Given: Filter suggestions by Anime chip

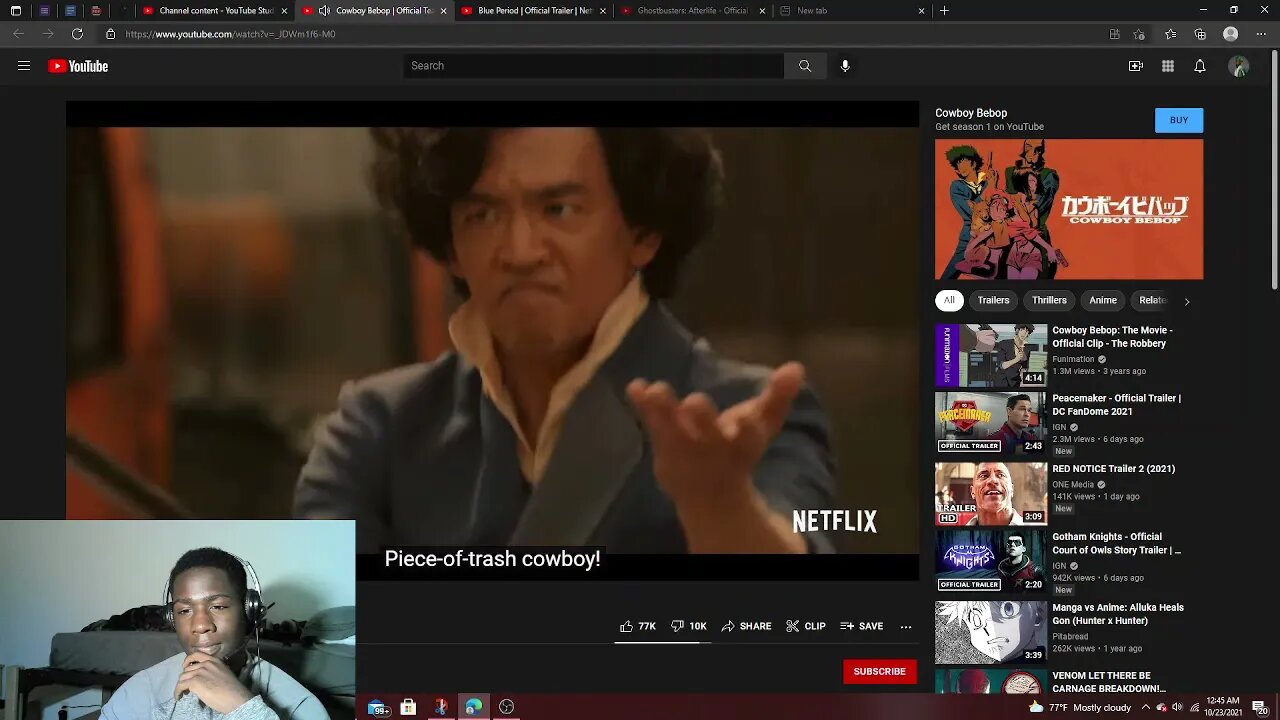Looking at the screenshot, I should pos(1103,300).
